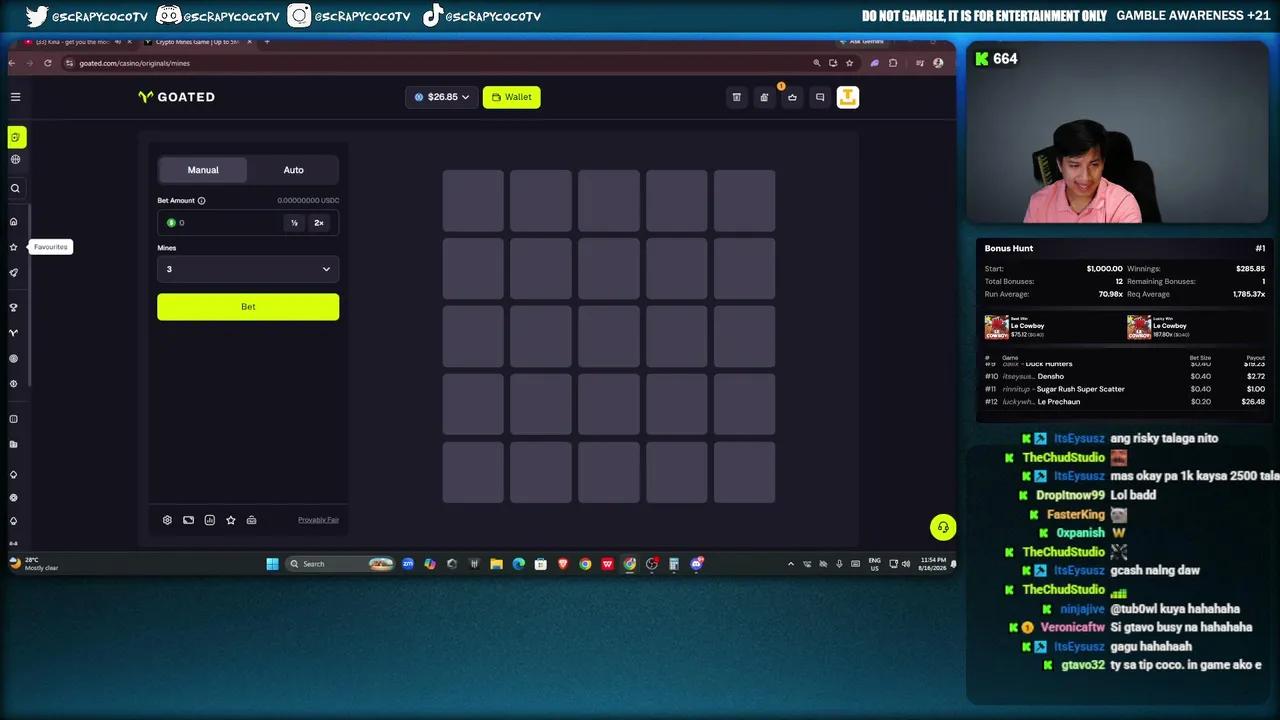Open the yellow profile avatar
This screenshot has width=1280, height=720.
[848, 97]
